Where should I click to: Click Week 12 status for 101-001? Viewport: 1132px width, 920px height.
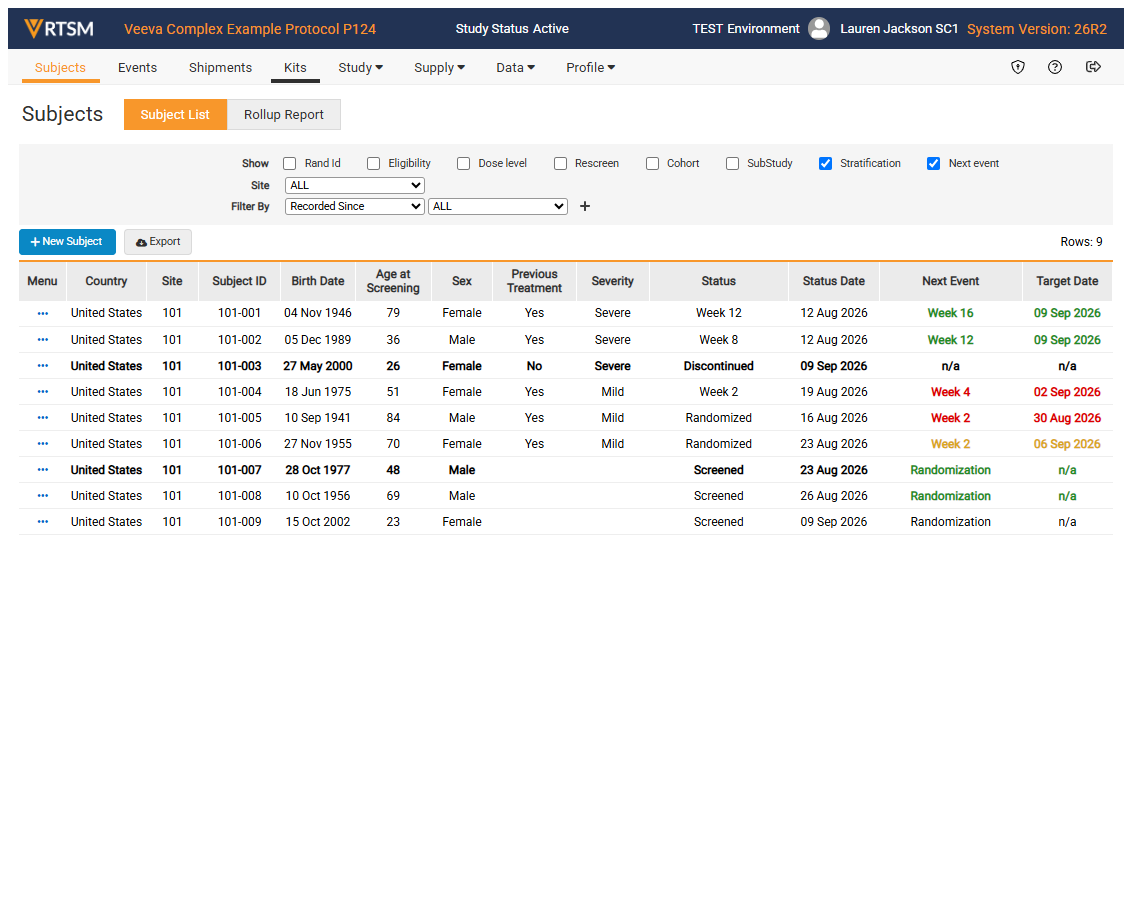coord(718,313)
